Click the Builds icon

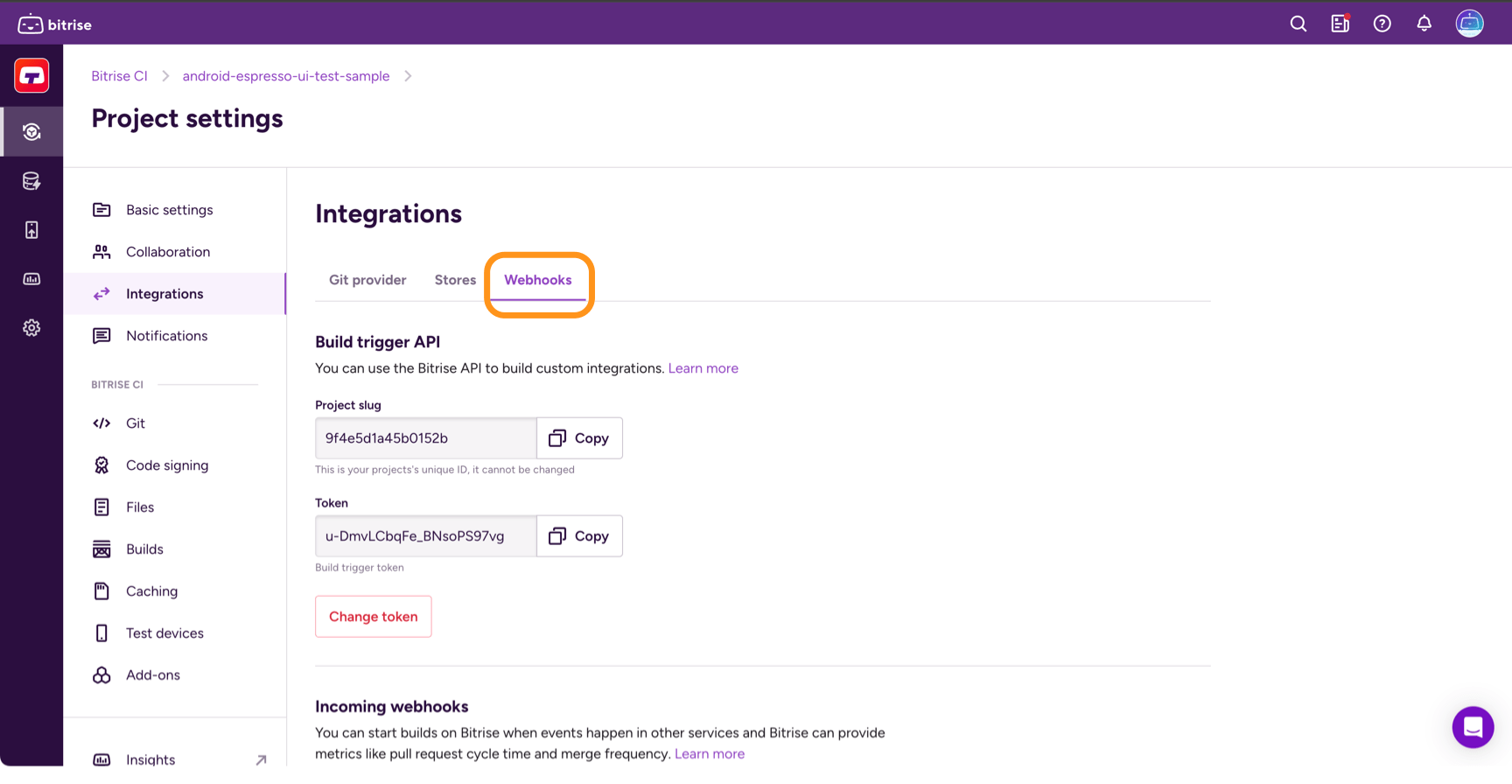pyautogui.click(x=101, y=549)
